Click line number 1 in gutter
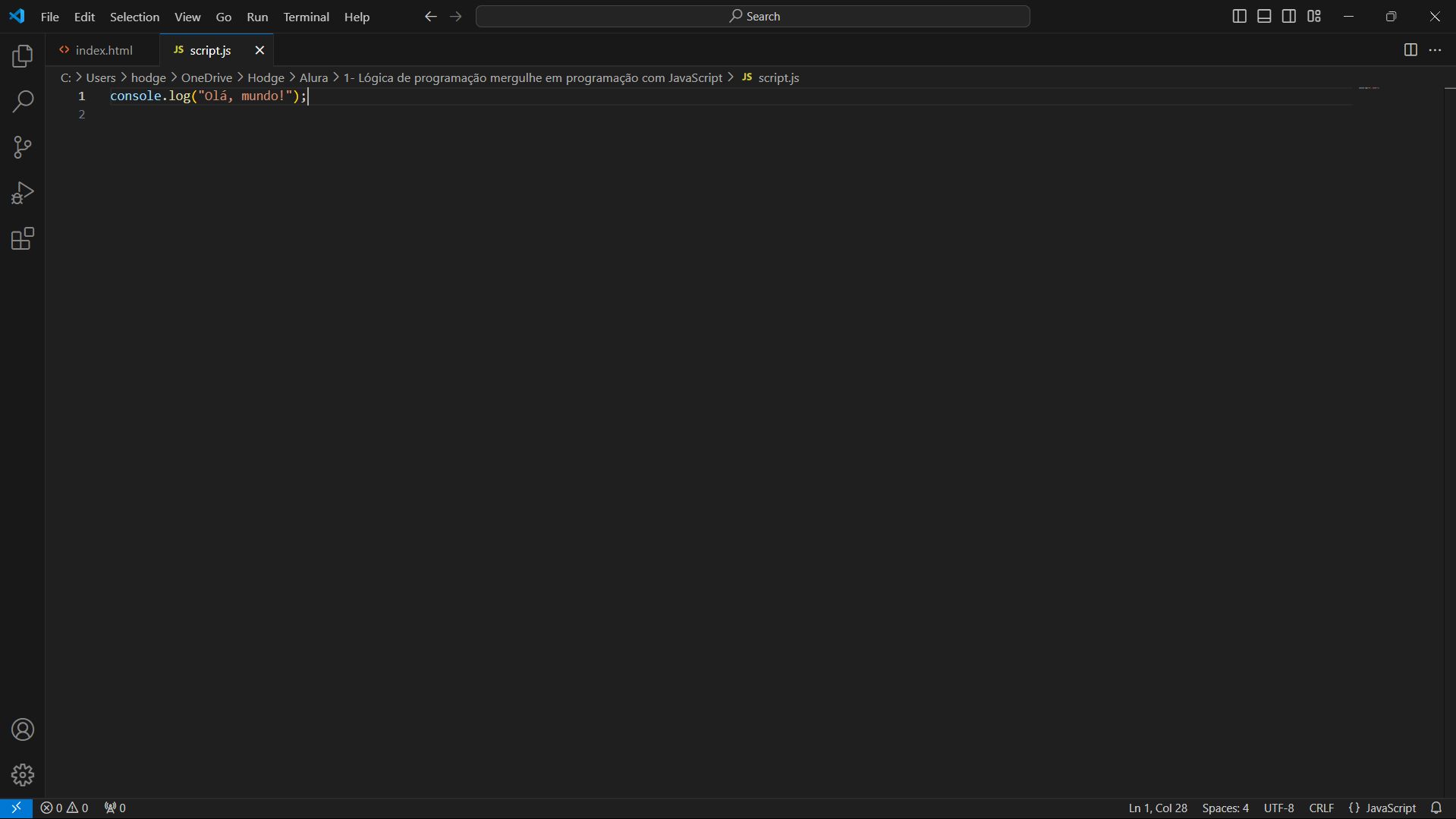 pos(82,96)
